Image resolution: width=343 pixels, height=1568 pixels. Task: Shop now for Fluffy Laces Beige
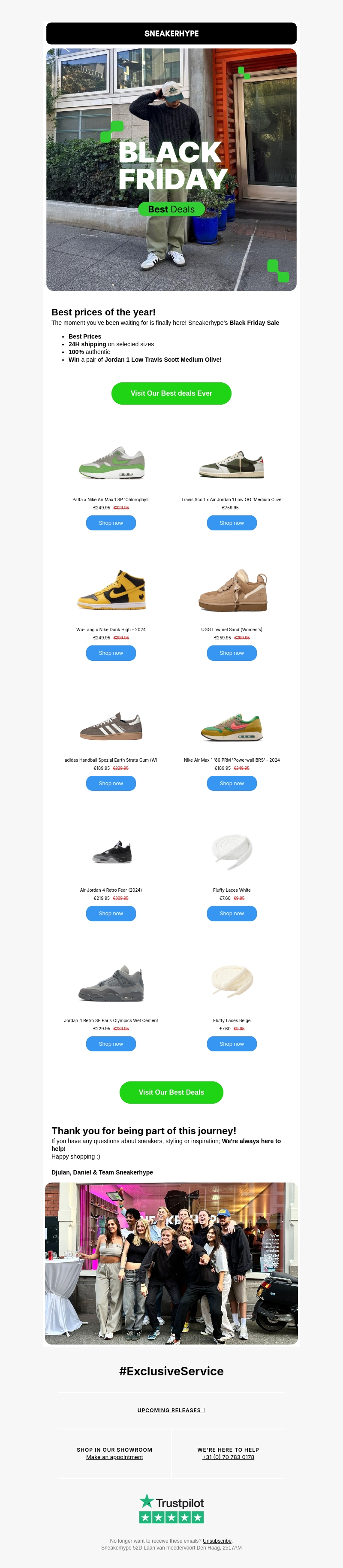pos(232,1044)
